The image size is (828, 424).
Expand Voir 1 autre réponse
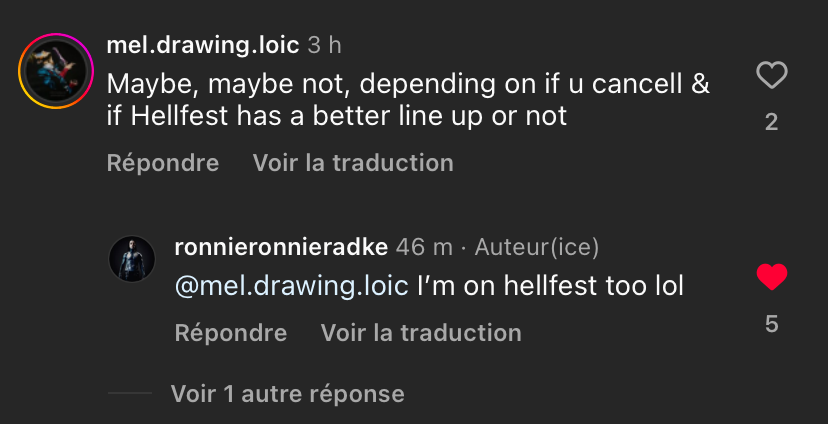coord(287,393)
